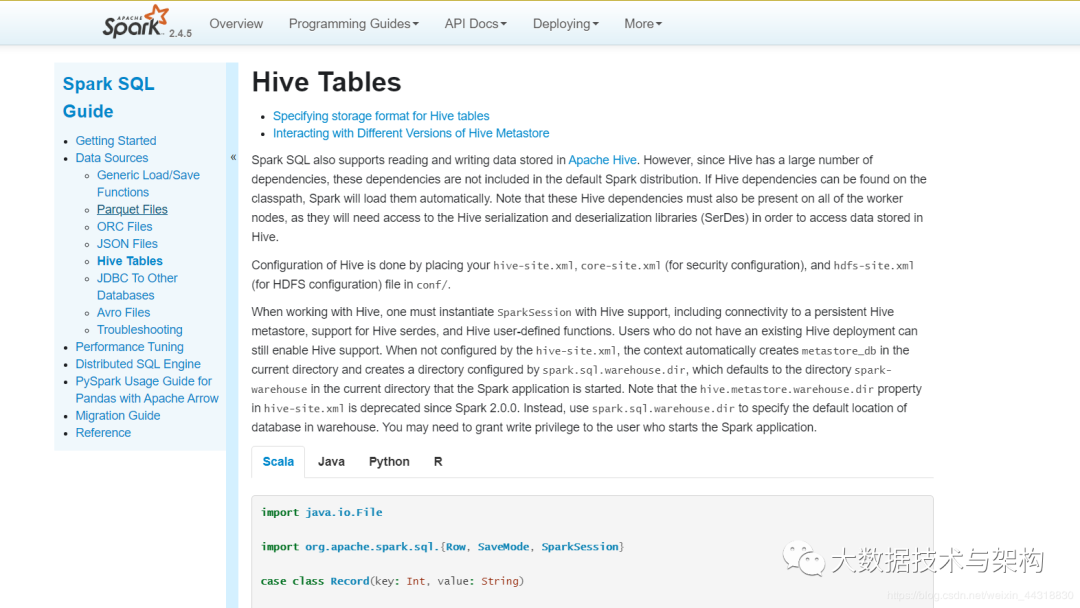Switch to the Java code tab
This screenshot has width=1080, height=608.
331,461
